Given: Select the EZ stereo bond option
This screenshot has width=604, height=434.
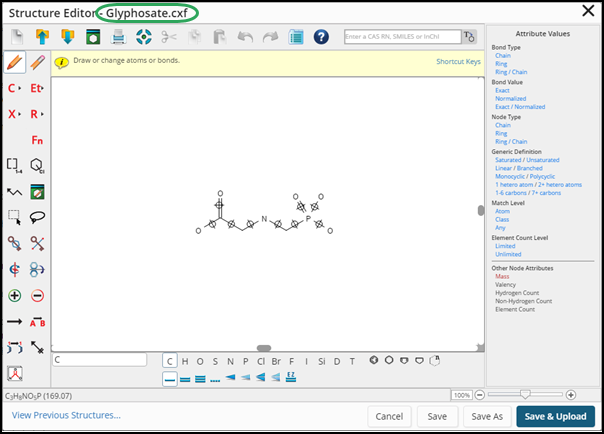Looking at the screenshot, I should coord(291,377).
